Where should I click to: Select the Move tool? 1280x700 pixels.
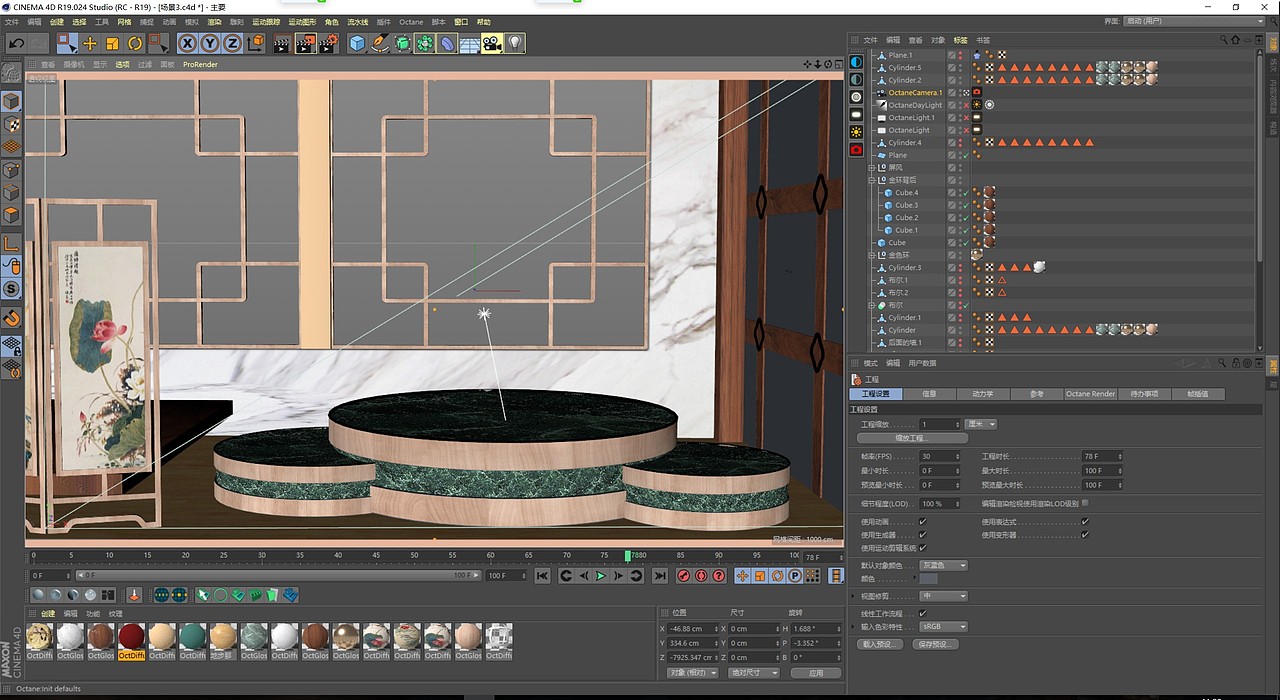click(x=90, y=43)
